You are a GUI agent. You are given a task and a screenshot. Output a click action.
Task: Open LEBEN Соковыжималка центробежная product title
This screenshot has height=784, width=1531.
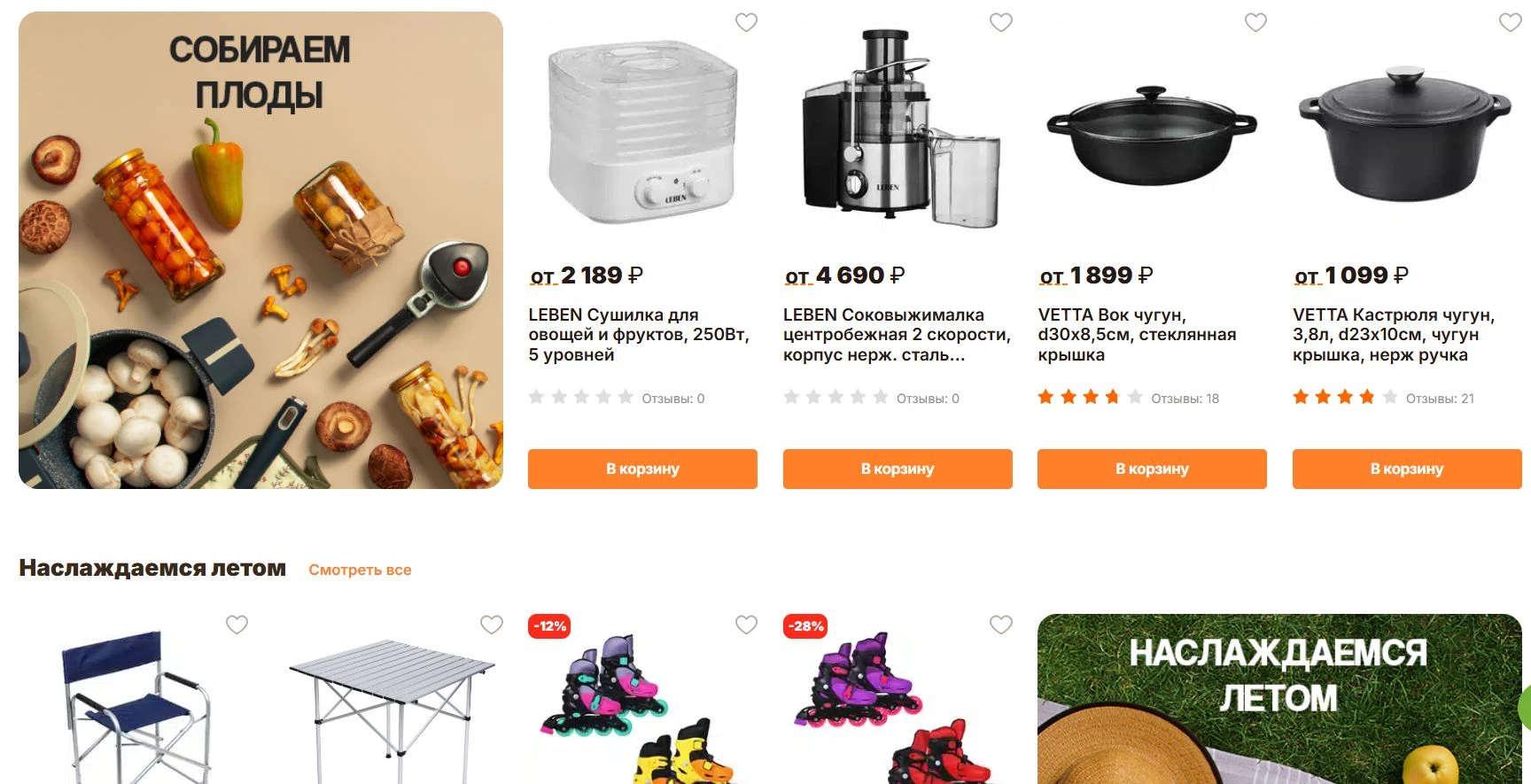tap(897, 335)
